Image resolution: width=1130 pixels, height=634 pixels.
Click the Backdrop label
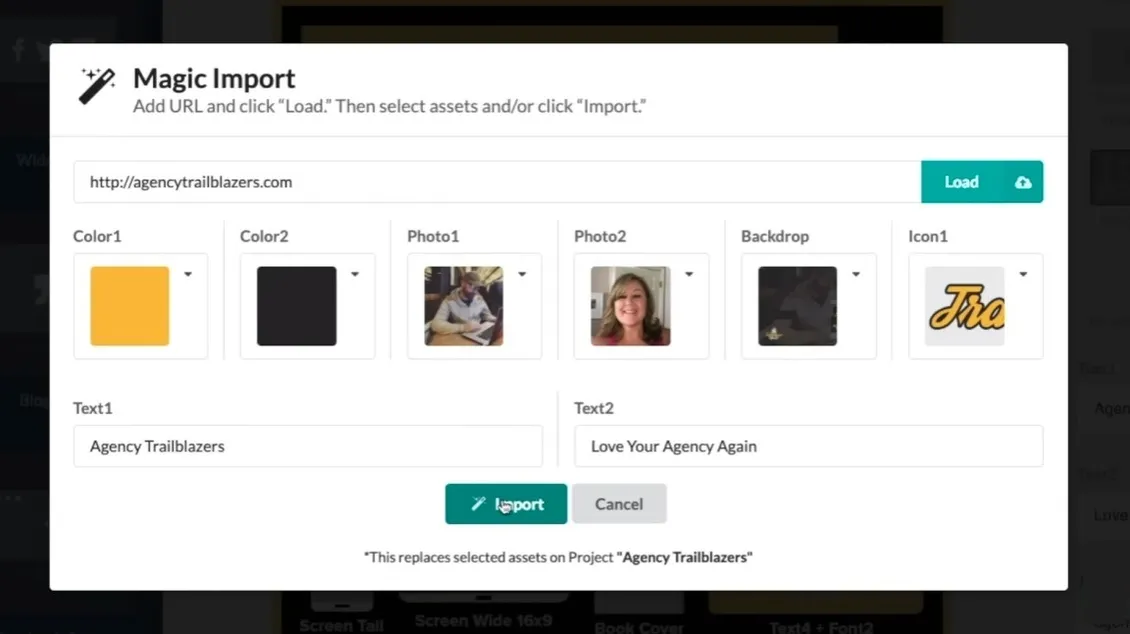click(775, 236)
